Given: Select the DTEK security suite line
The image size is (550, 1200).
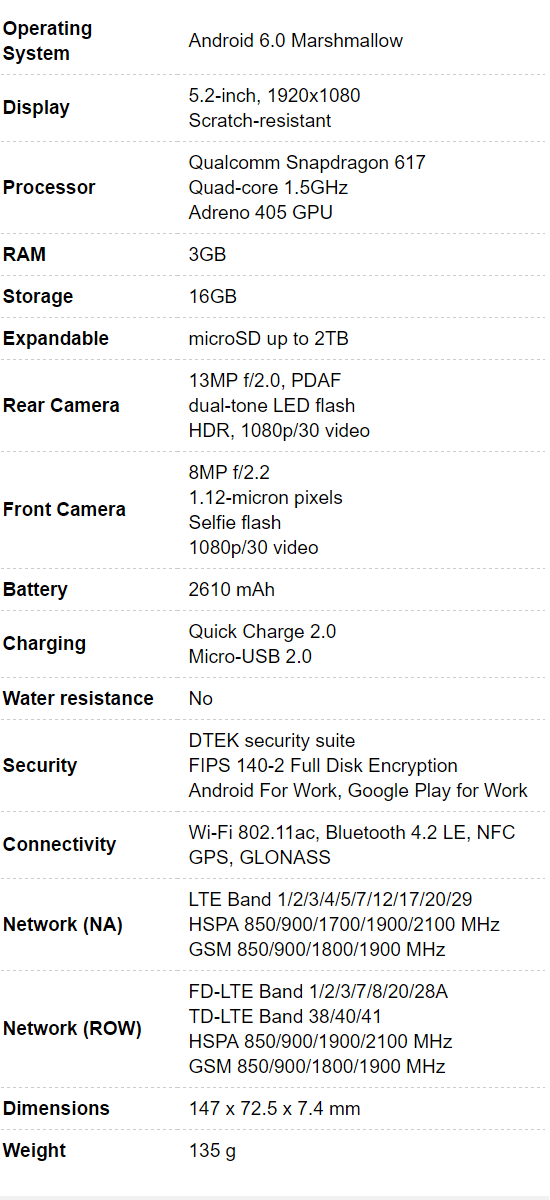Looking at the screenshot, I should [272, 740].
